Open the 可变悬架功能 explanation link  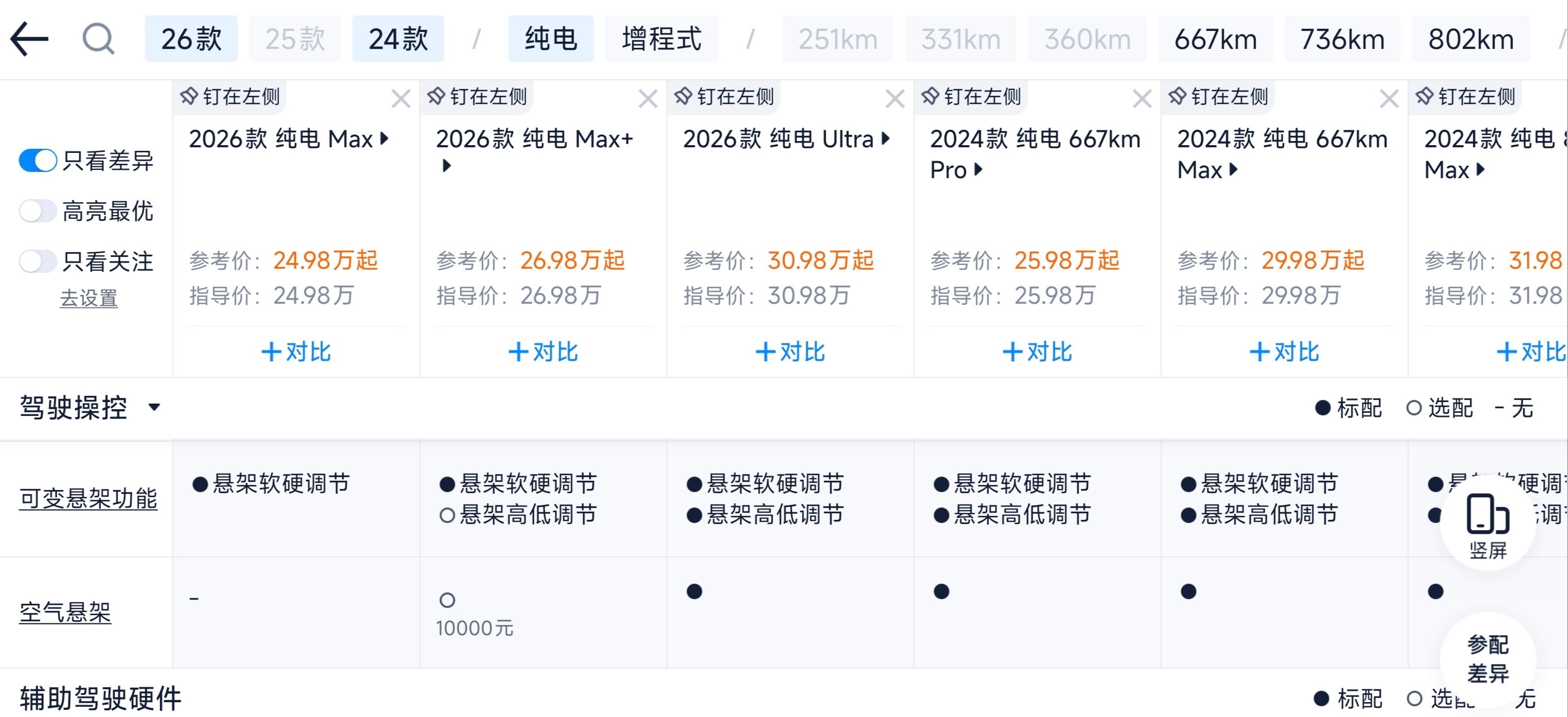click(88, 498)
